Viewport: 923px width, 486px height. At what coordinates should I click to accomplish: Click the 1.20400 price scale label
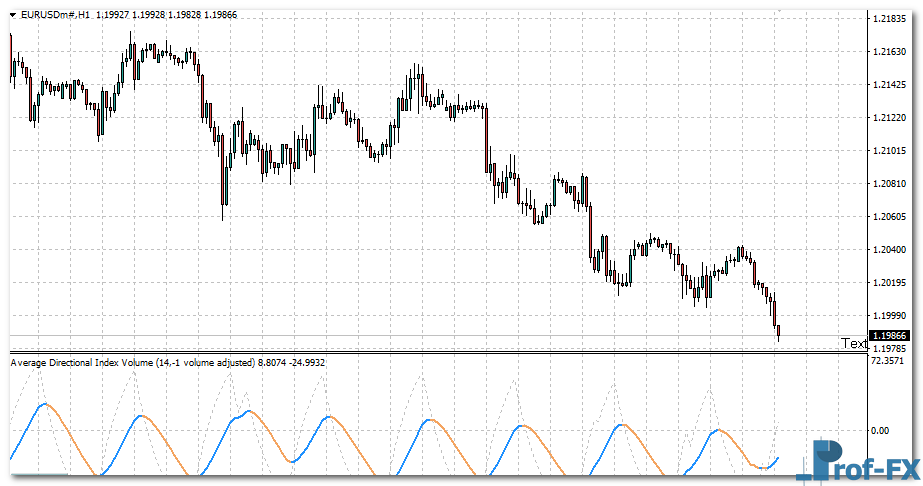[x=889, y=250]
